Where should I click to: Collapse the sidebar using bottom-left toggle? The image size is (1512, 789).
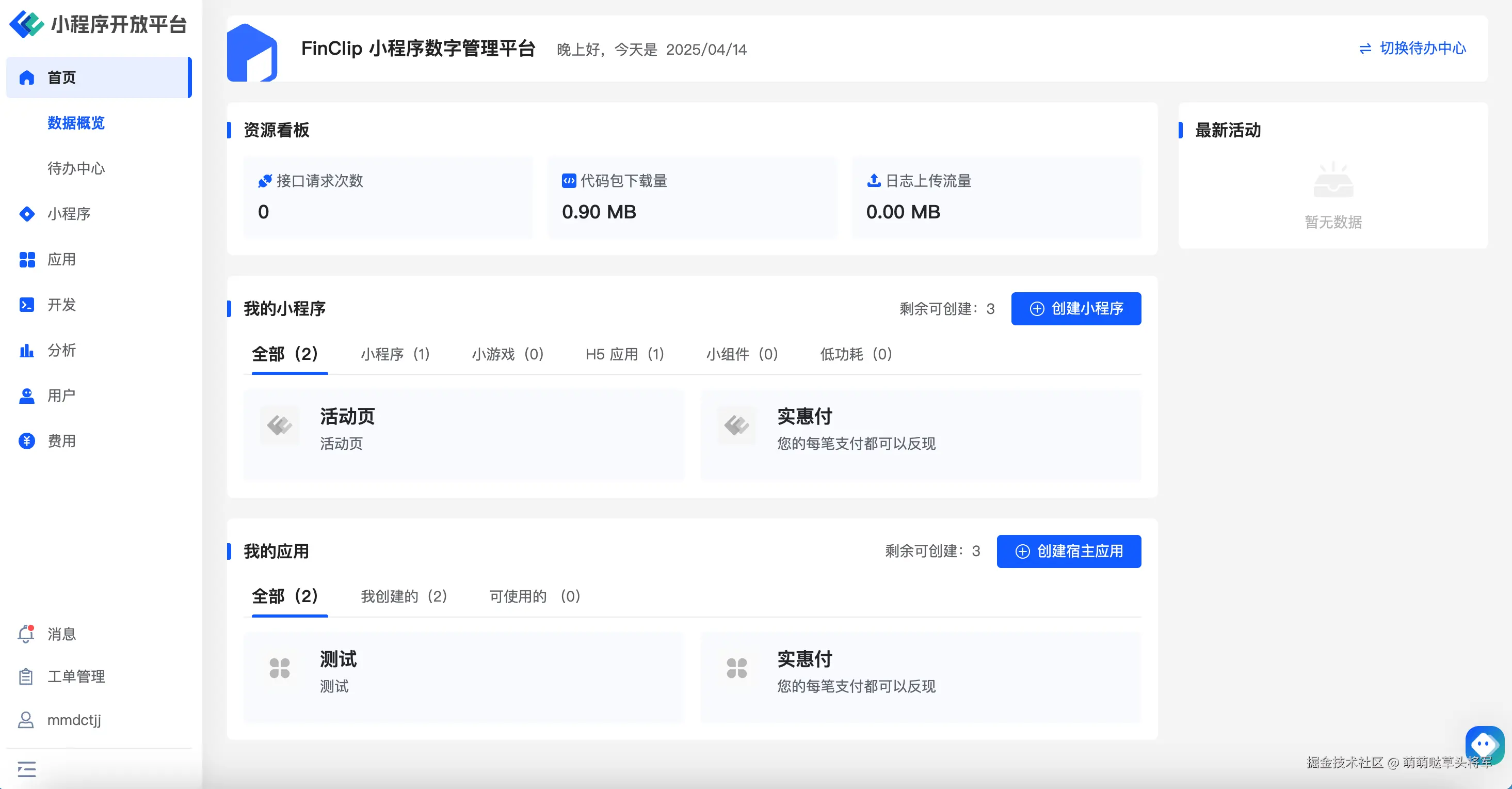(x=26, y=768)
